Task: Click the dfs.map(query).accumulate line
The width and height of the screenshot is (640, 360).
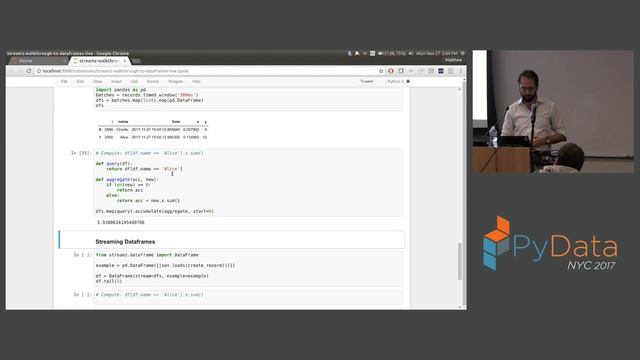Action: click(155, 211)
